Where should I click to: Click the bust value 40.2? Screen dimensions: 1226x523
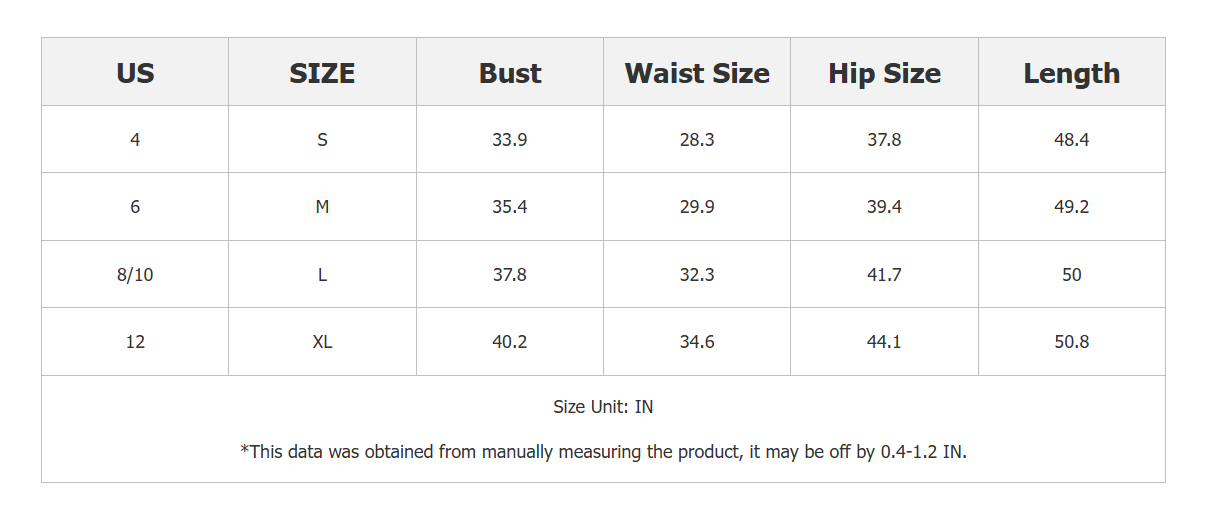510,342
